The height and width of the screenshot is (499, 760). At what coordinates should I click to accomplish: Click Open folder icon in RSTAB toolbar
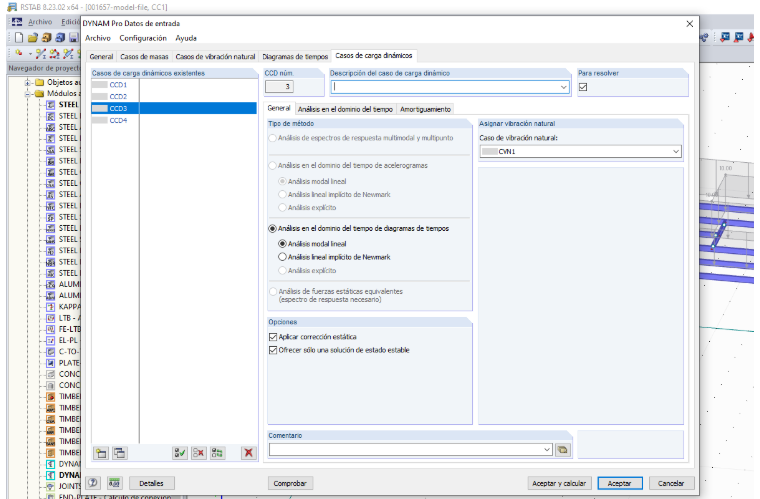(x=32, y=37)
